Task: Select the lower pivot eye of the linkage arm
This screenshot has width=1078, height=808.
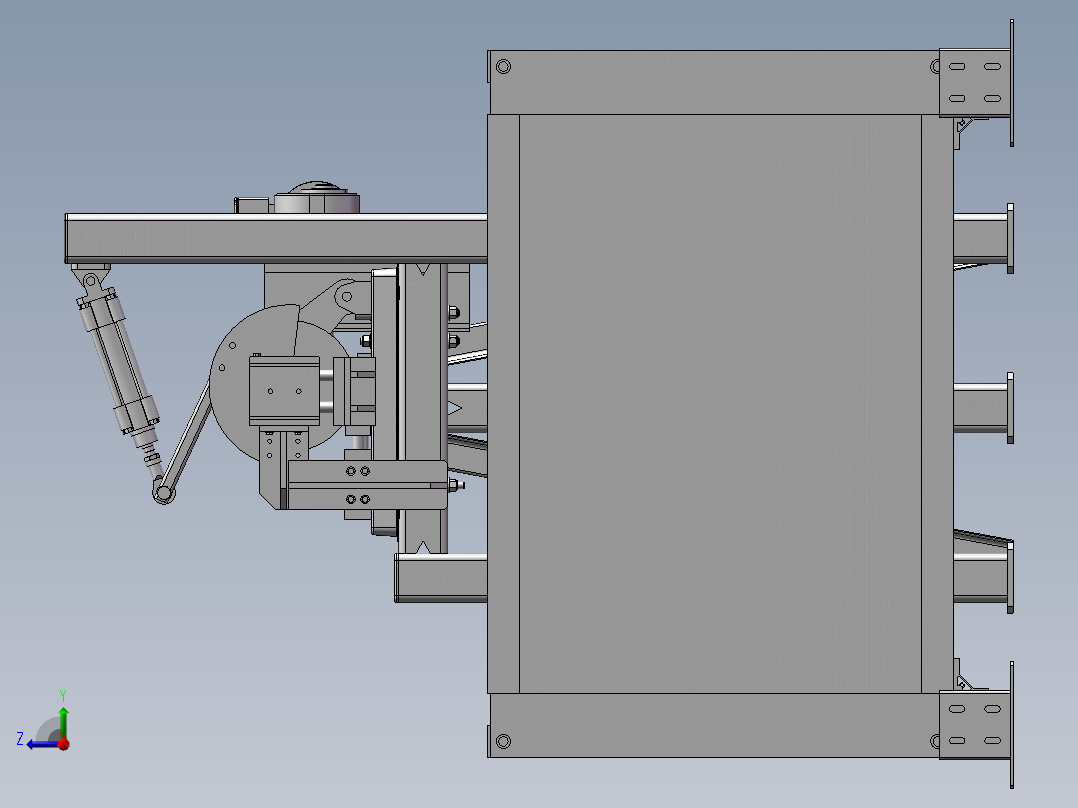Action: (x=164, y=492)
